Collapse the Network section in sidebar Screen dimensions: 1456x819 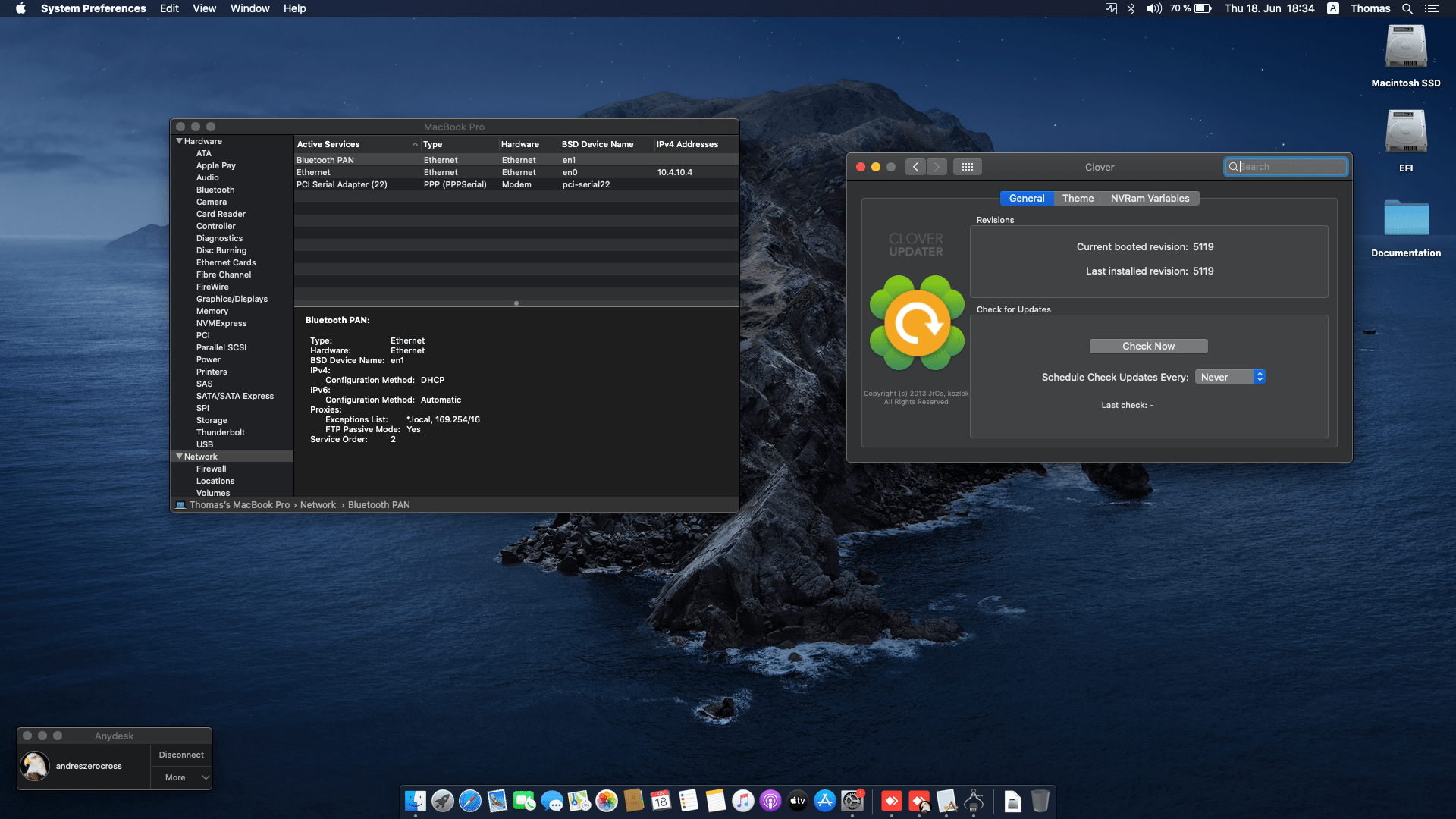pos(179,457)
